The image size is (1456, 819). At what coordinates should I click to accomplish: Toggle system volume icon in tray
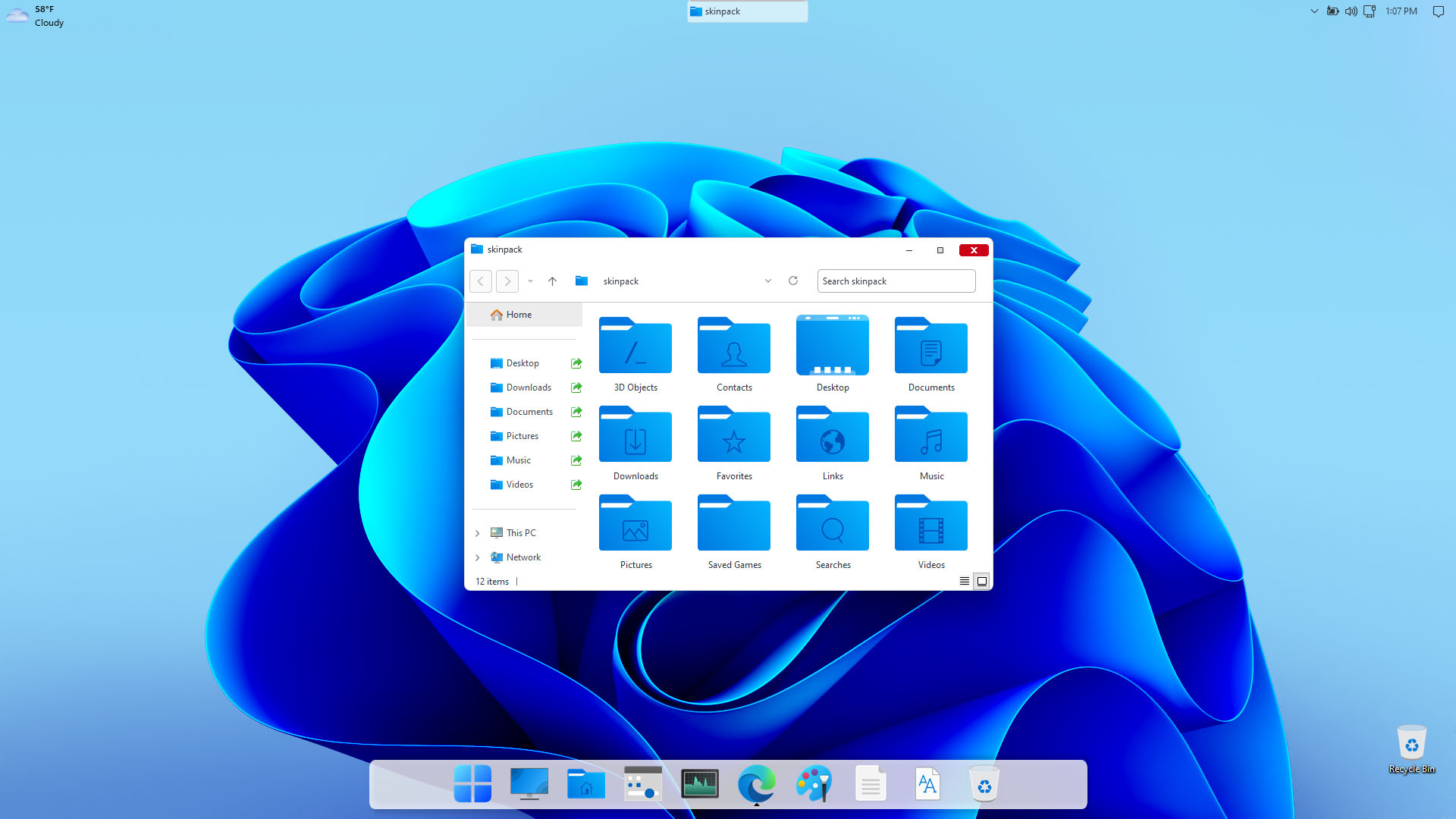pos(1351,11)
